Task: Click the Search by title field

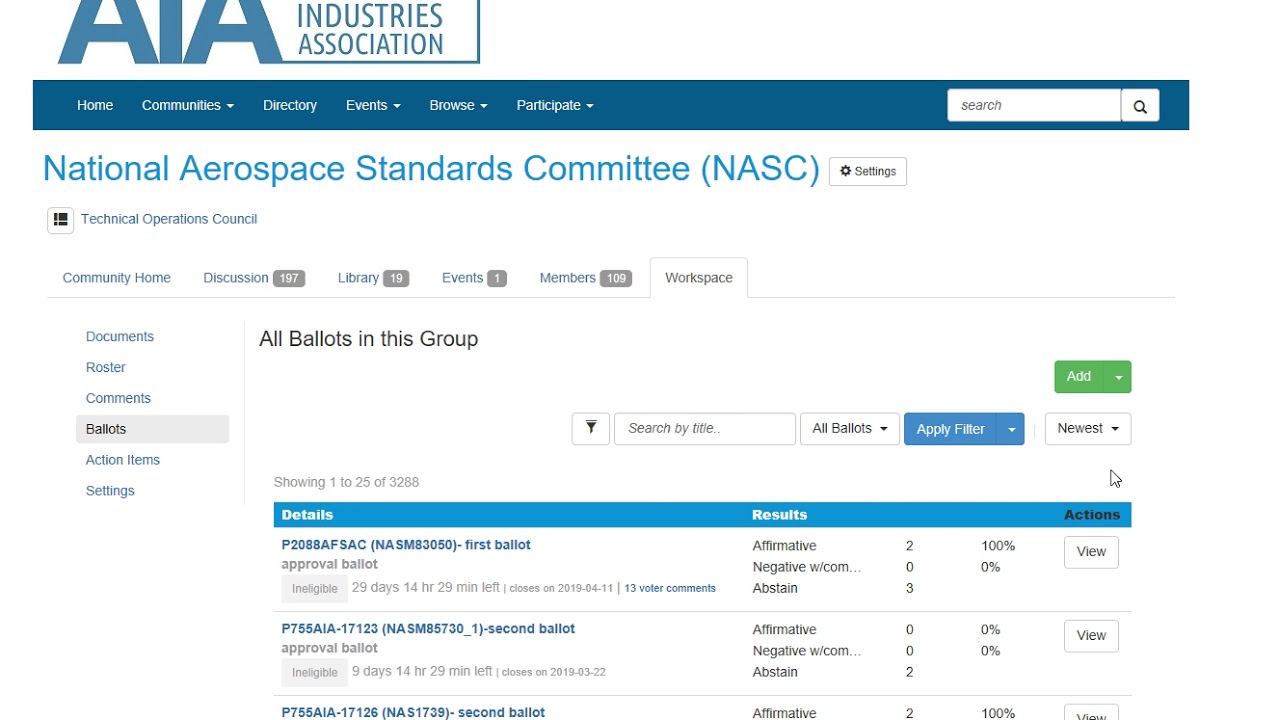Action: pos(705,428)
